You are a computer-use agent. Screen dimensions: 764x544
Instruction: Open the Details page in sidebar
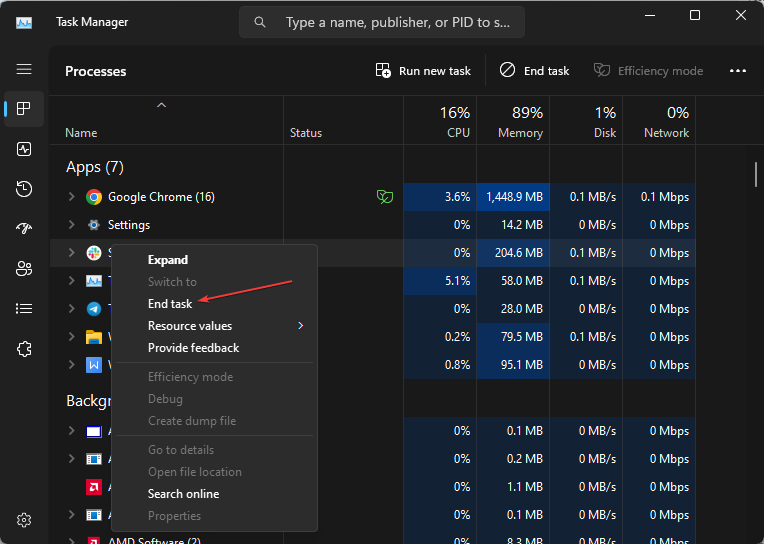click(24, 309)
